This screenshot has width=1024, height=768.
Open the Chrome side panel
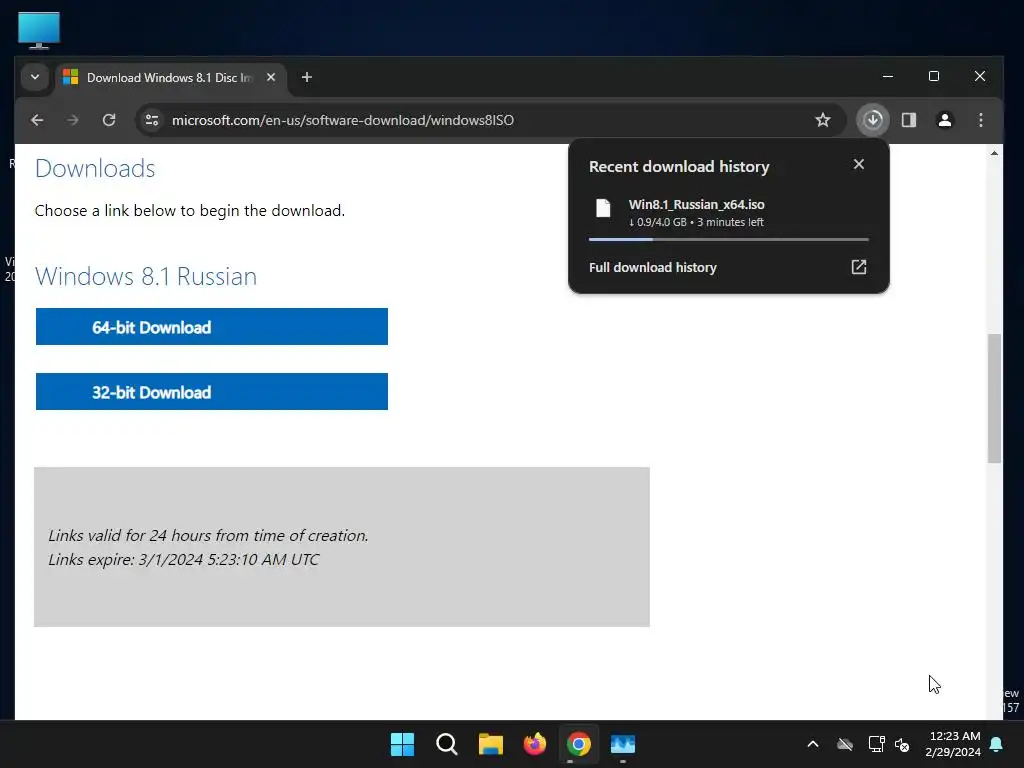[x=909, y=120]
